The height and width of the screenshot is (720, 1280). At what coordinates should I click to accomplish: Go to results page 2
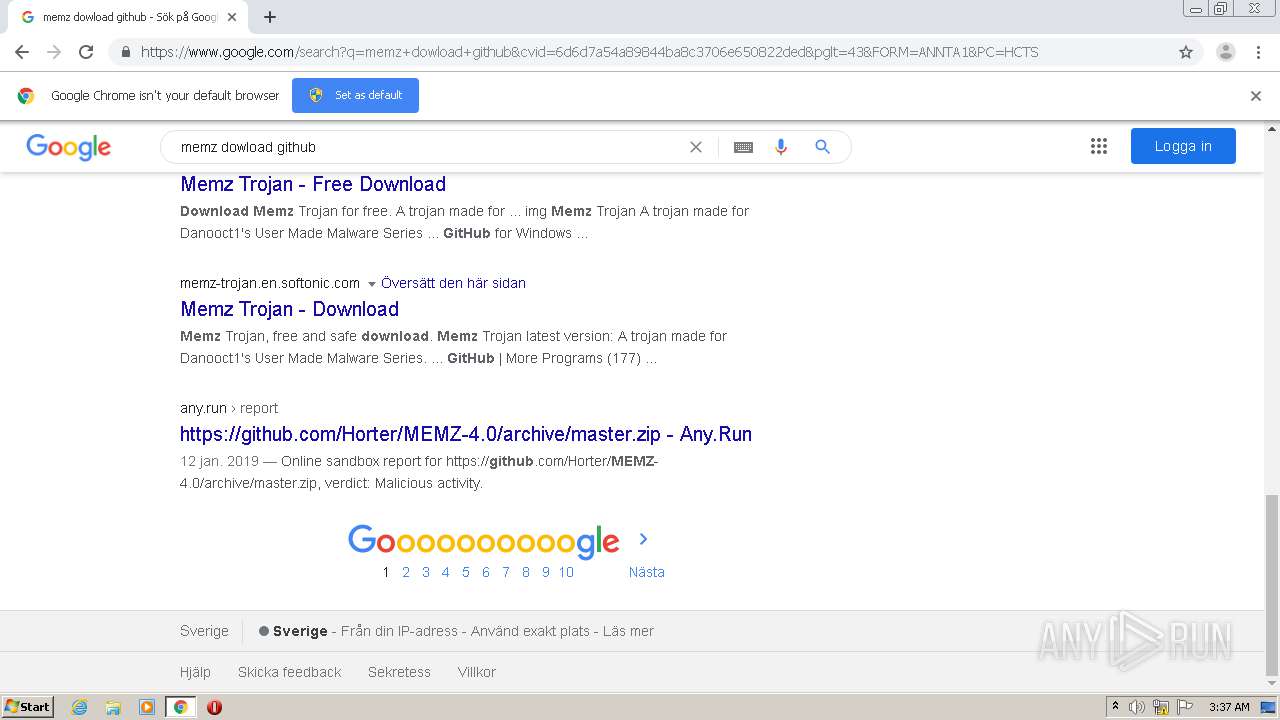click(406, 572)
